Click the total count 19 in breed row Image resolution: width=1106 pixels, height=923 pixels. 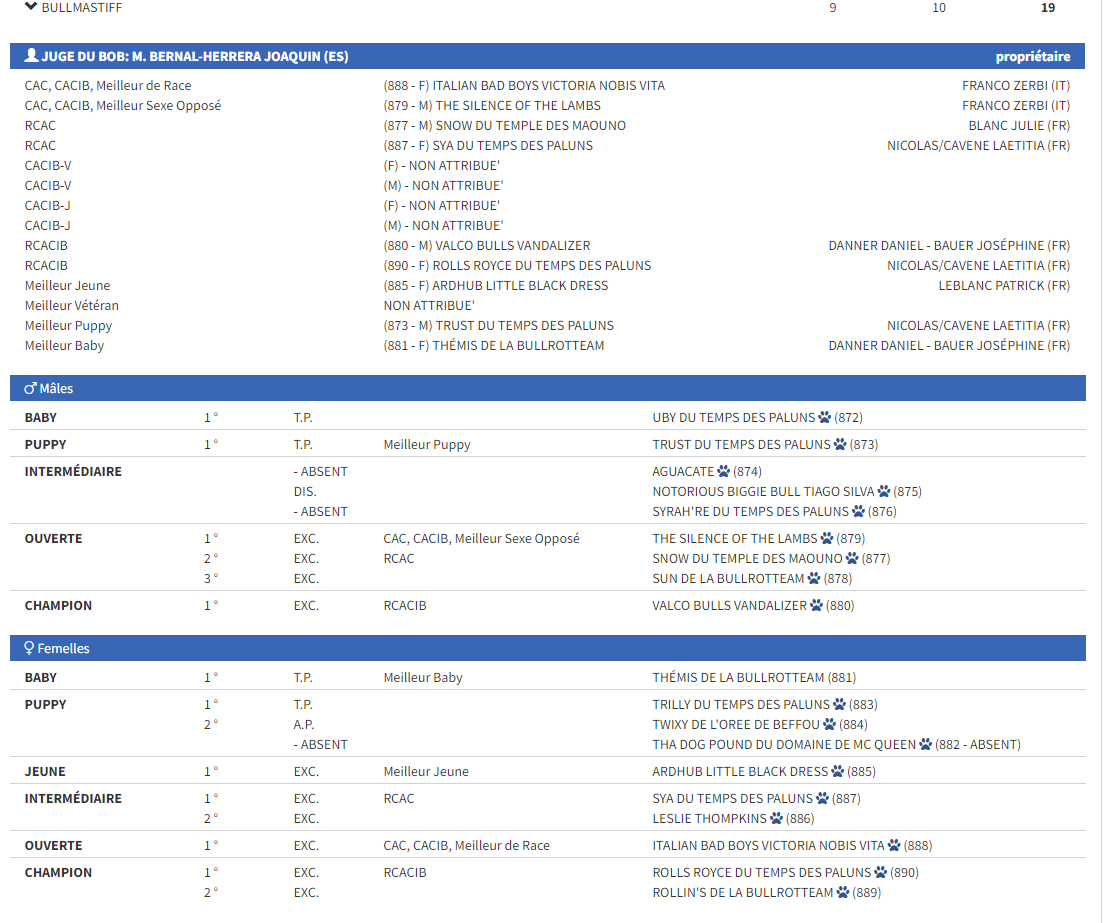(x=1048, y=8)
